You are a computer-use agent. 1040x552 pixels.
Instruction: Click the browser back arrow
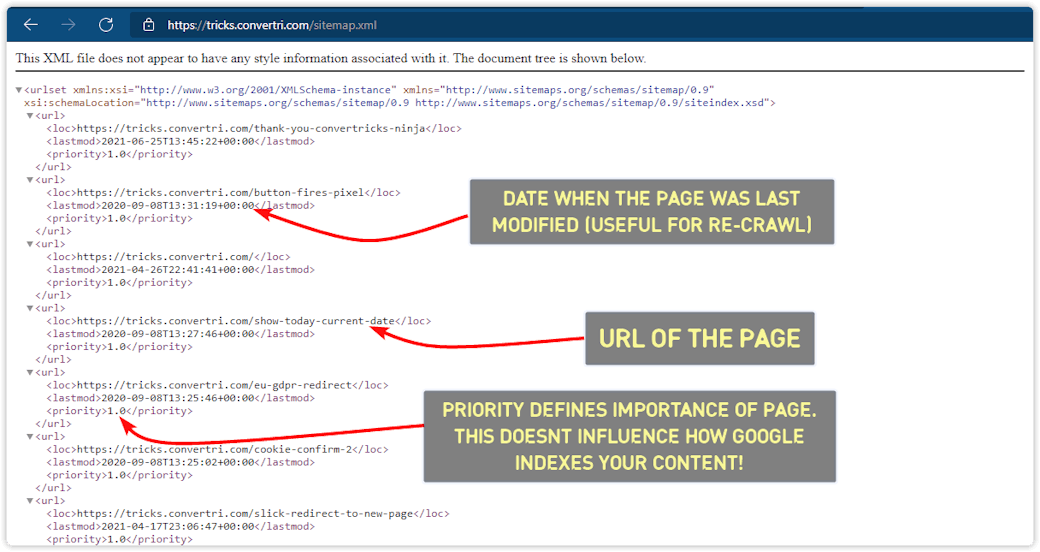click(x=31, y=24)
